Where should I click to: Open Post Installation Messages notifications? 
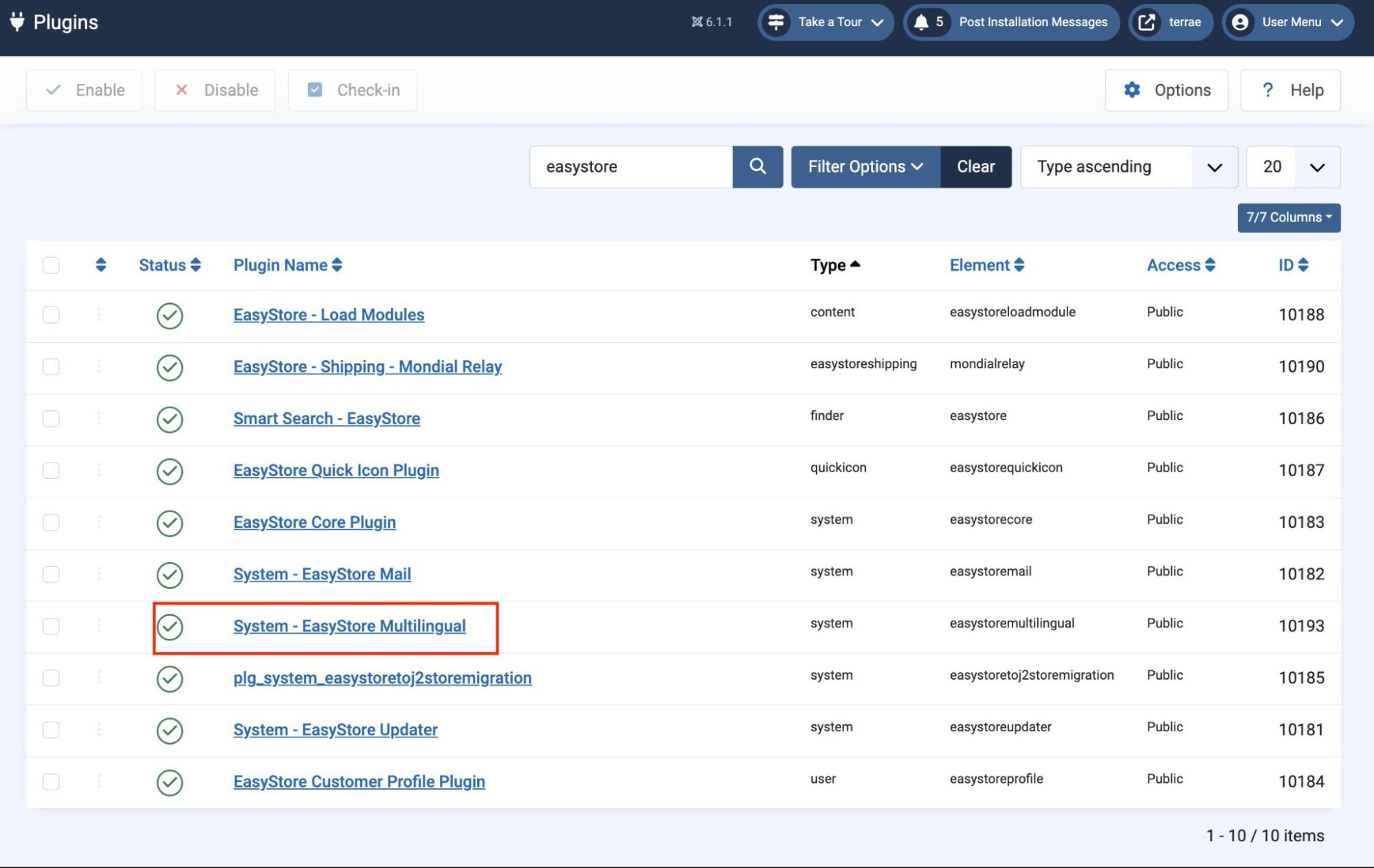coord(1011,22)
